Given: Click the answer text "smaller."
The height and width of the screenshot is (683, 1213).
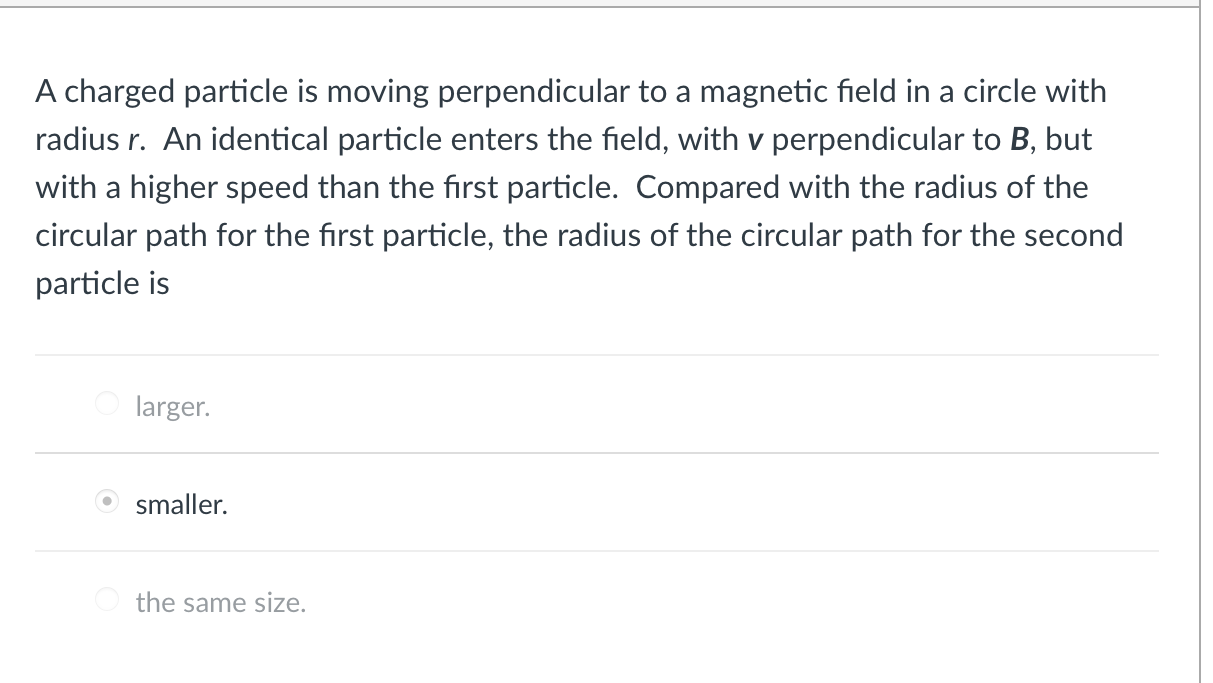Looking at the screenshot, I should (181, 505).
